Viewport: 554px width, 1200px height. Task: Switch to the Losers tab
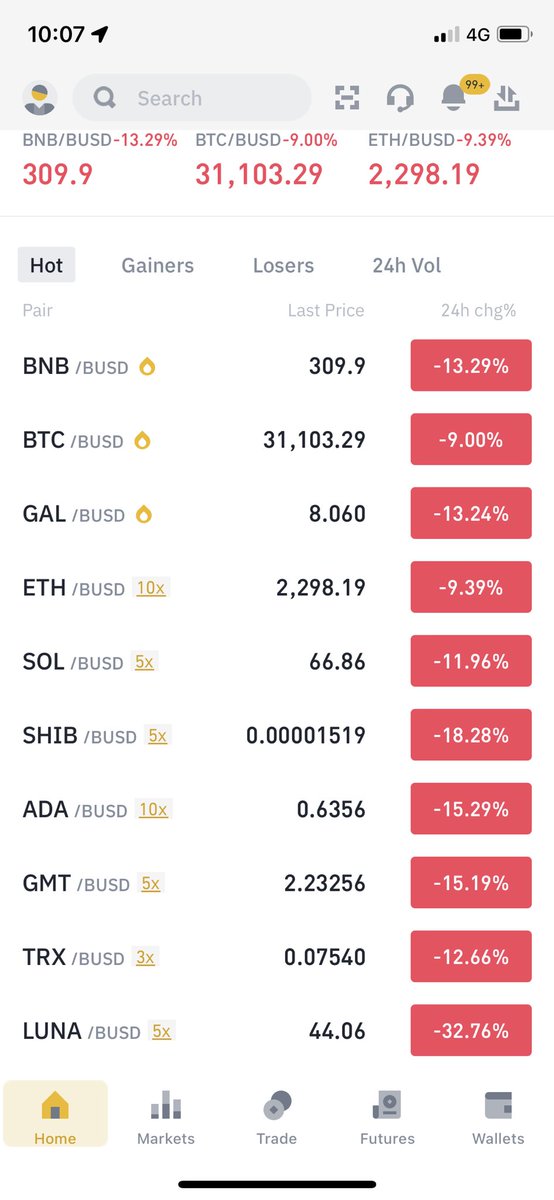tap(283, 265)
